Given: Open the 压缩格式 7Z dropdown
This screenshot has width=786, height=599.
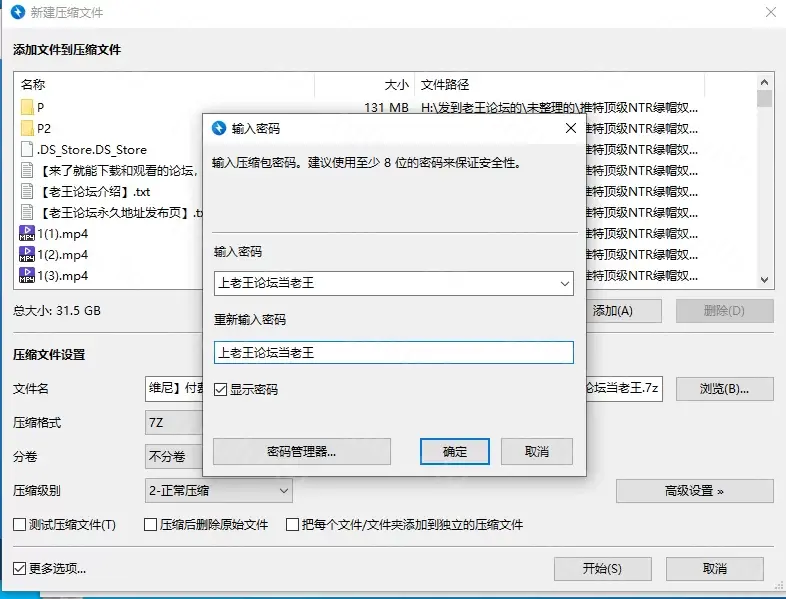Looking at the screenshot, I should pyautogui.click(x=174, y=423).
